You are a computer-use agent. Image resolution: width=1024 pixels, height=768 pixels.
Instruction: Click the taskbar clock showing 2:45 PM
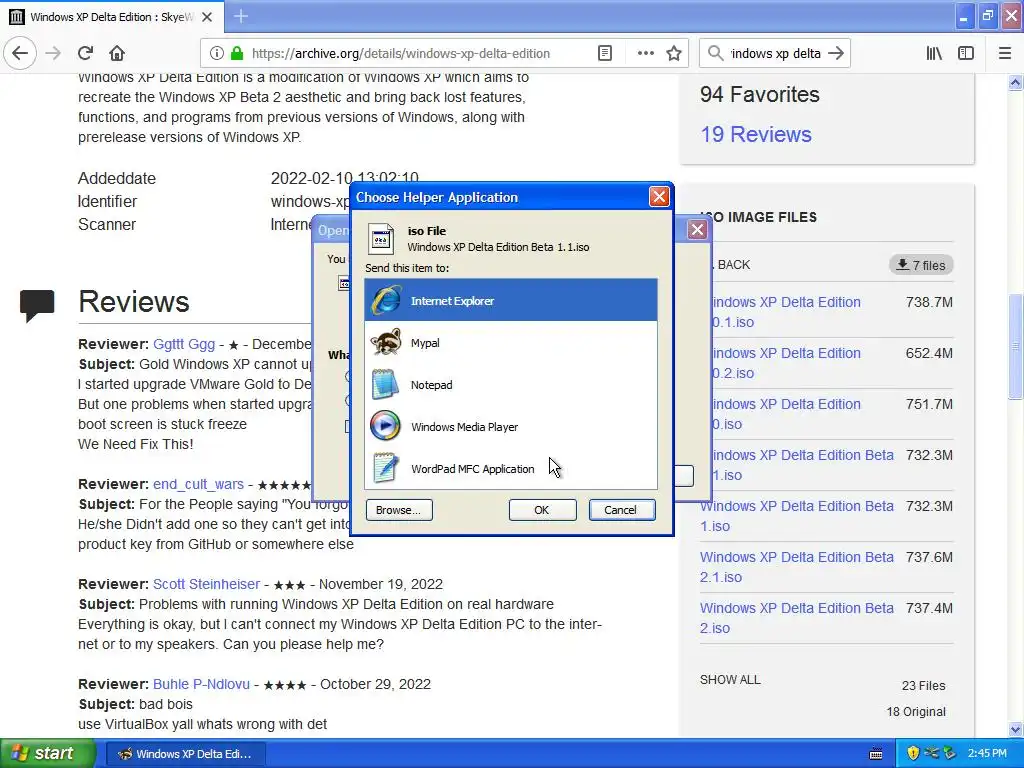[987, 754]
